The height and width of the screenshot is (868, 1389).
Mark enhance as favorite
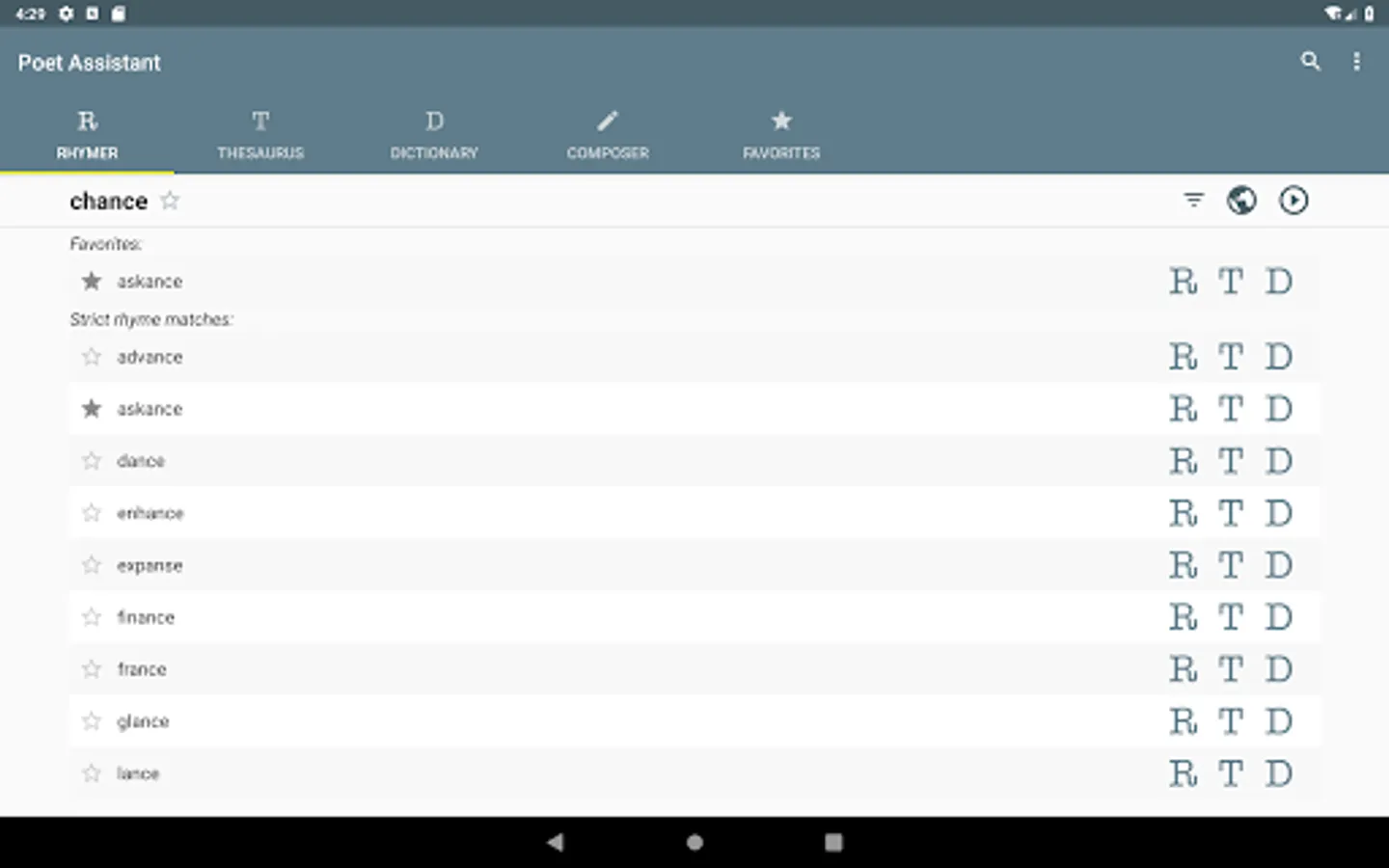click(x=92, y=513)
